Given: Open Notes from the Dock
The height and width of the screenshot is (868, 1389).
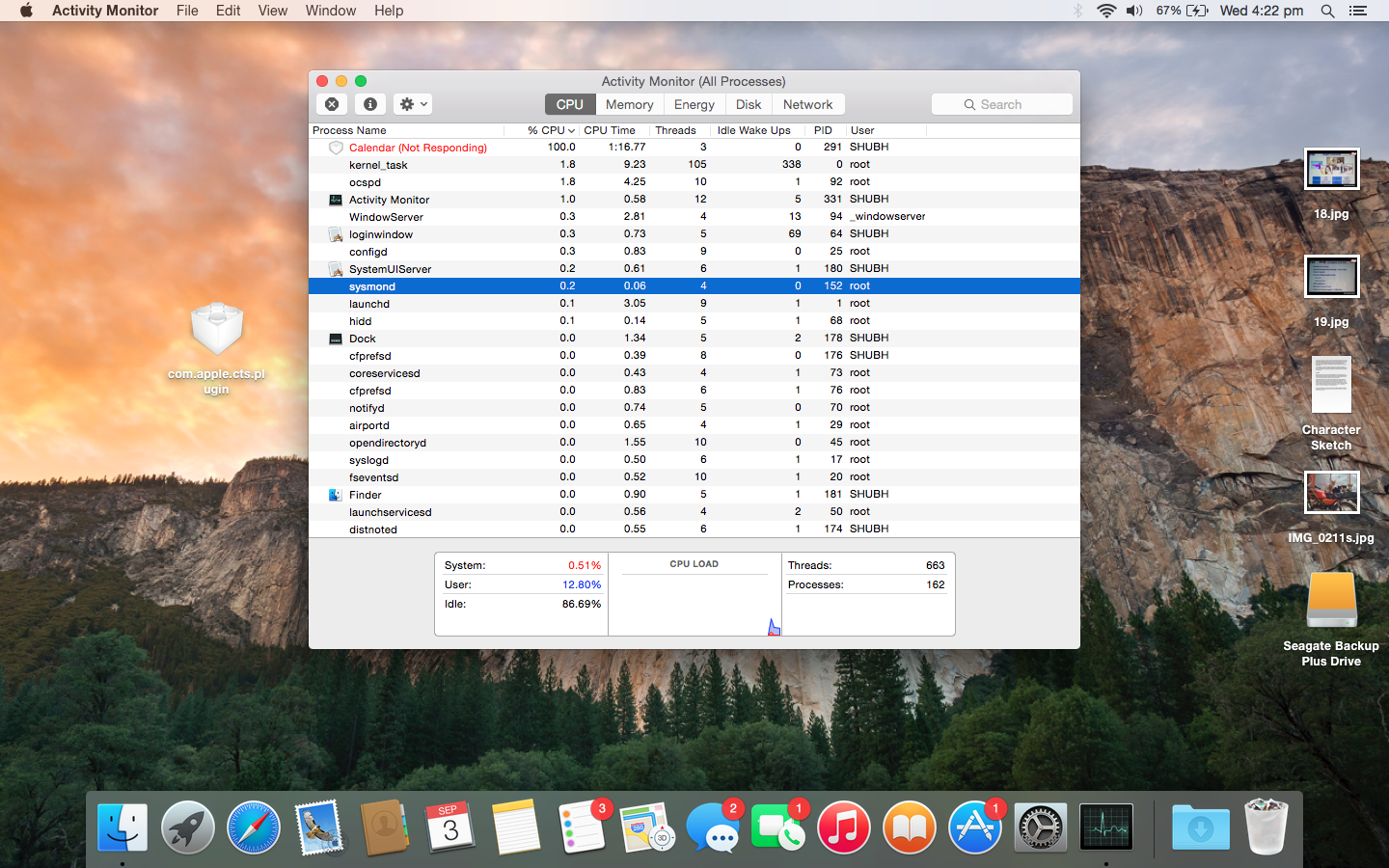Looking at the screenshot, I should pyautogui.click(x=516, y=827).
